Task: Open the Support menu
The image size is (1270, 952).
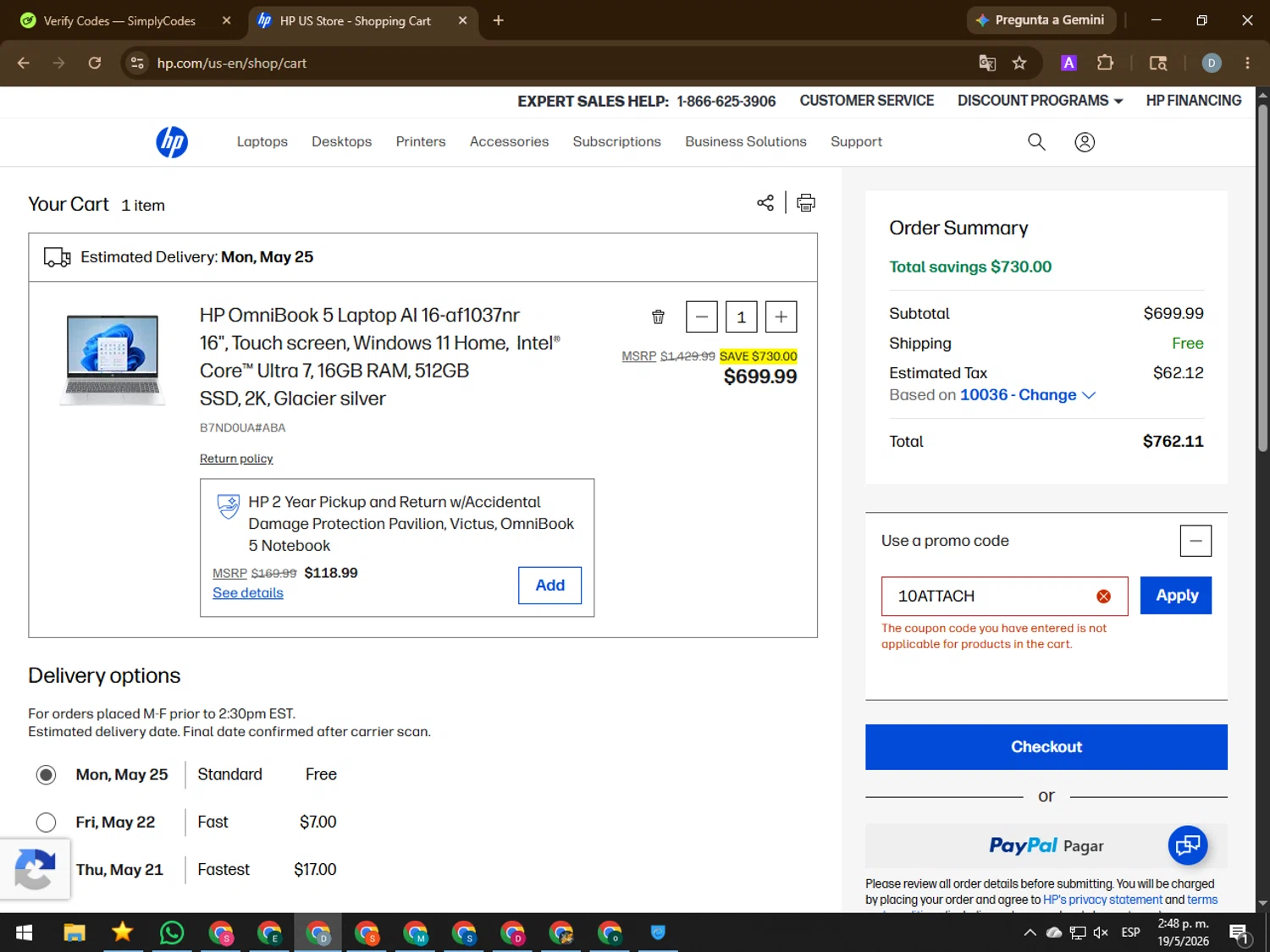Action: click(857, 142)
